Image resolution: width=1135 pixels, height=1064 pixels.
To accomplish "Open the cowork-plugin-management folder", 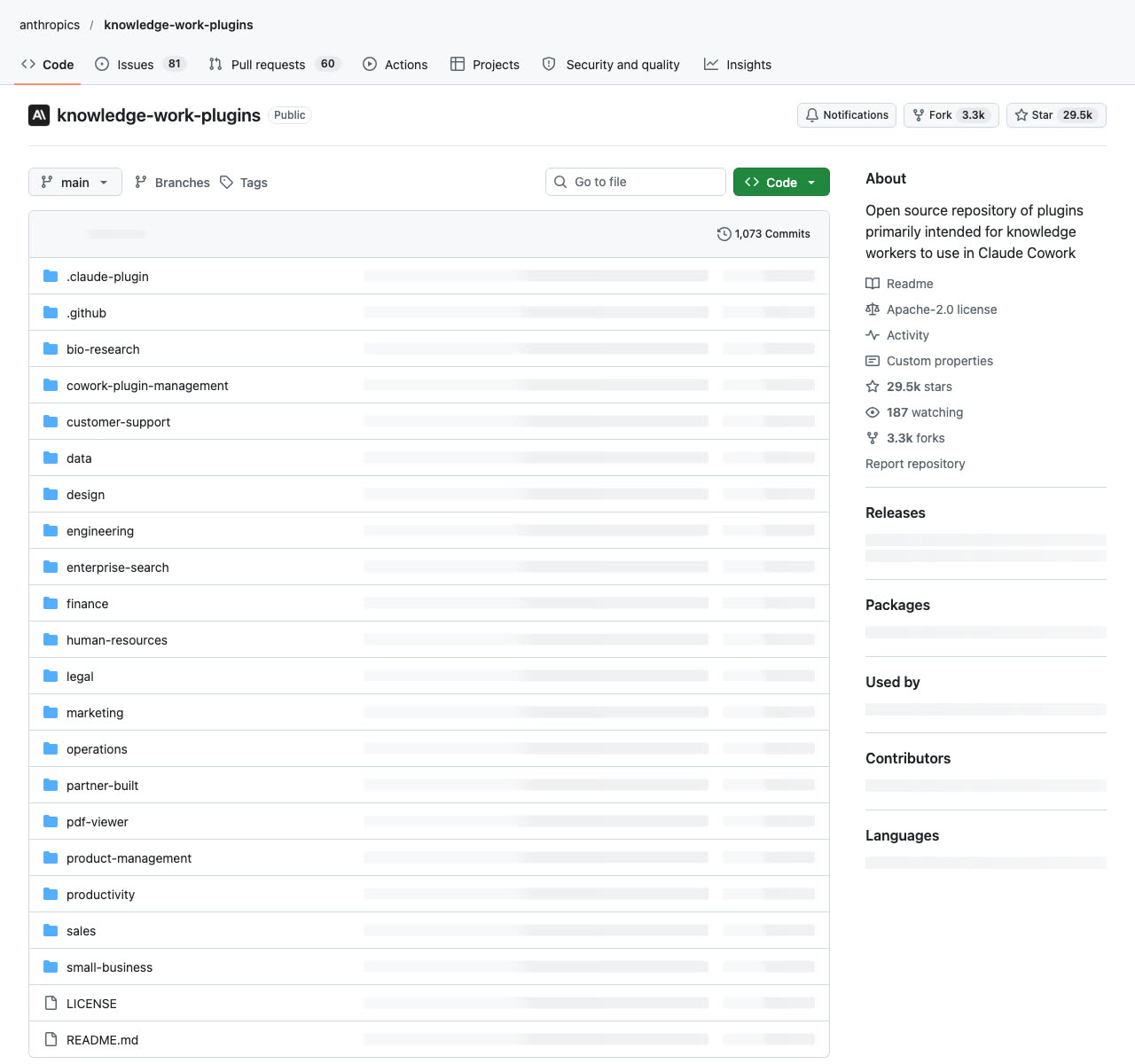I will click(147, 386).
